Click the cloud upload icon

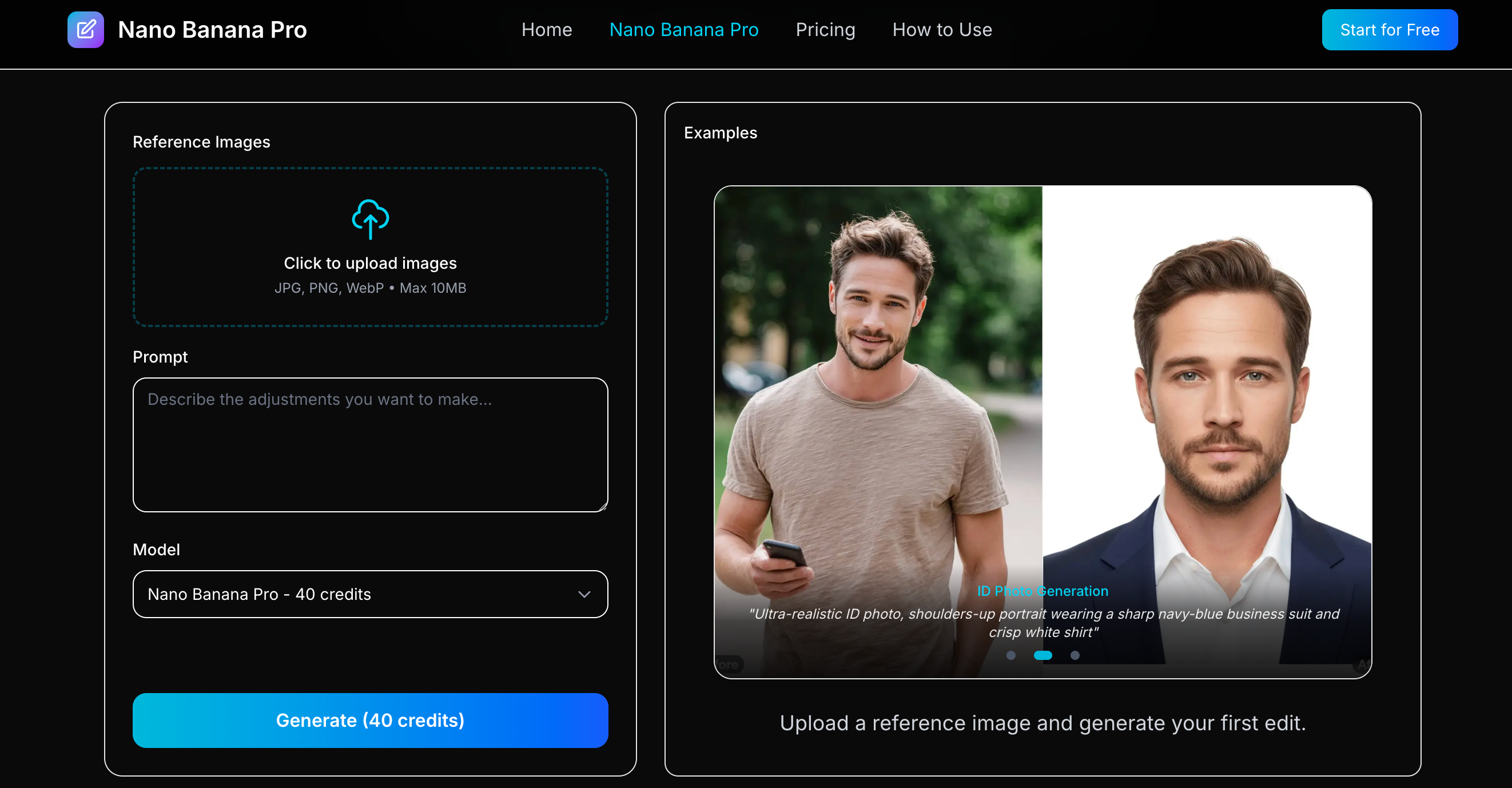point(370,220)
